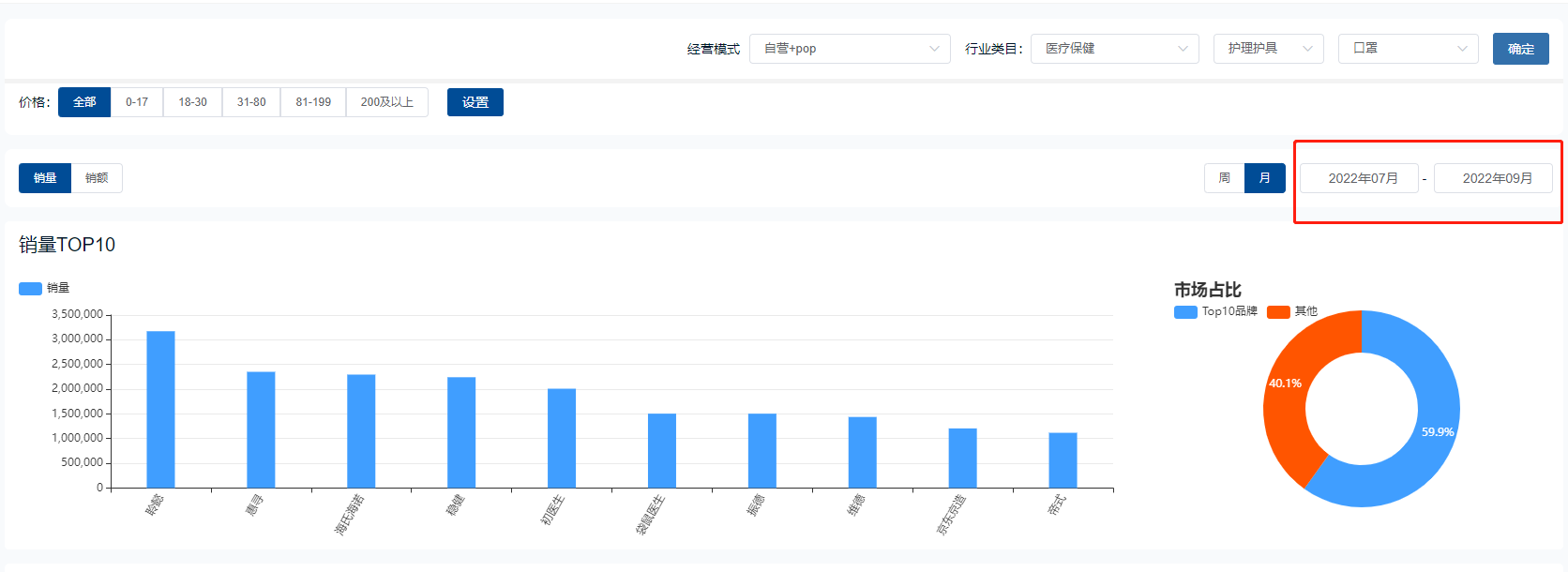Click the 1,500,000 axis label
1568x572 pixels.
coord(77,414)
